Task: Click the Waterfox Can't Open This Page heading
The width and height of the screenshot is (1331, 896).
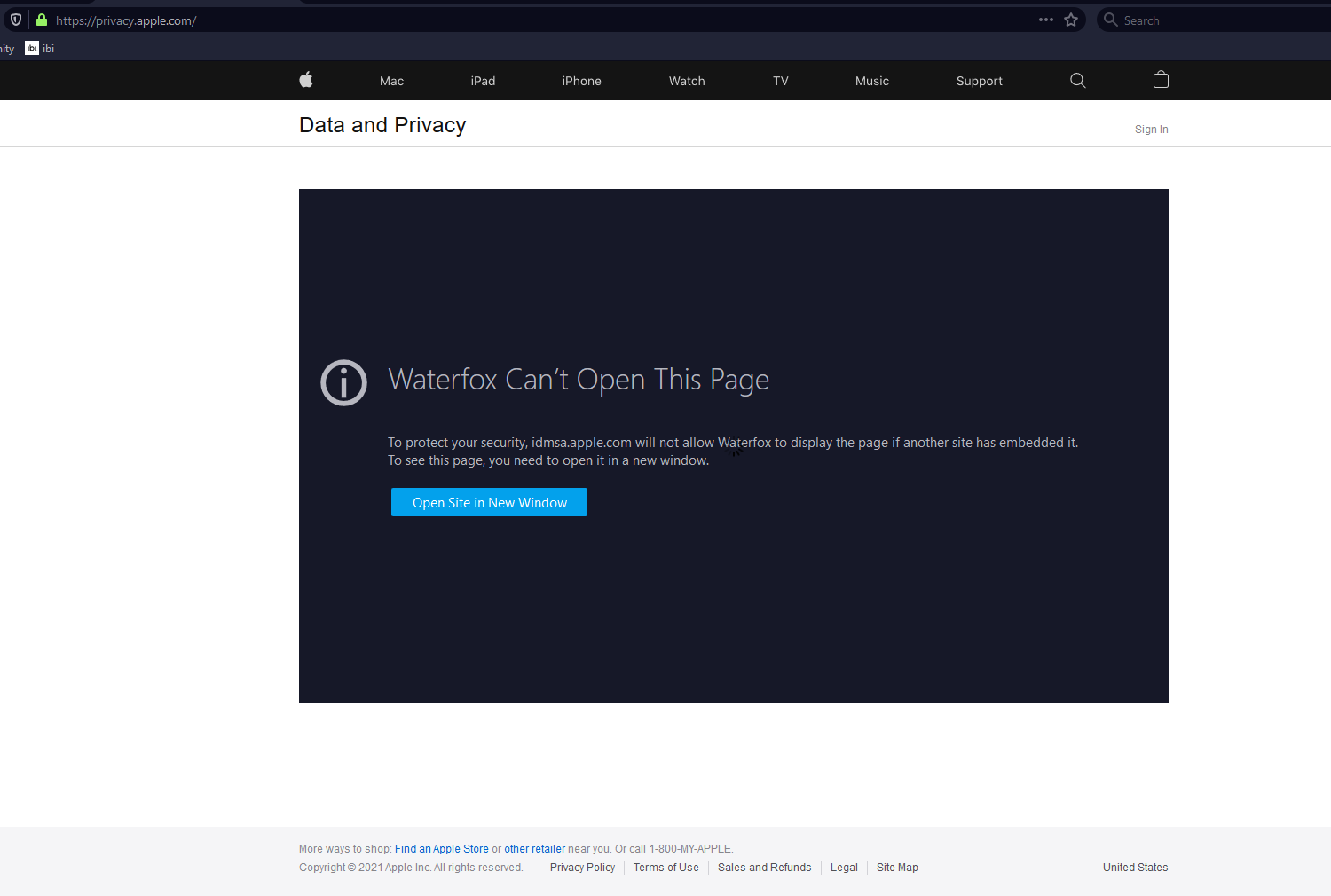Action: [579, 380]
